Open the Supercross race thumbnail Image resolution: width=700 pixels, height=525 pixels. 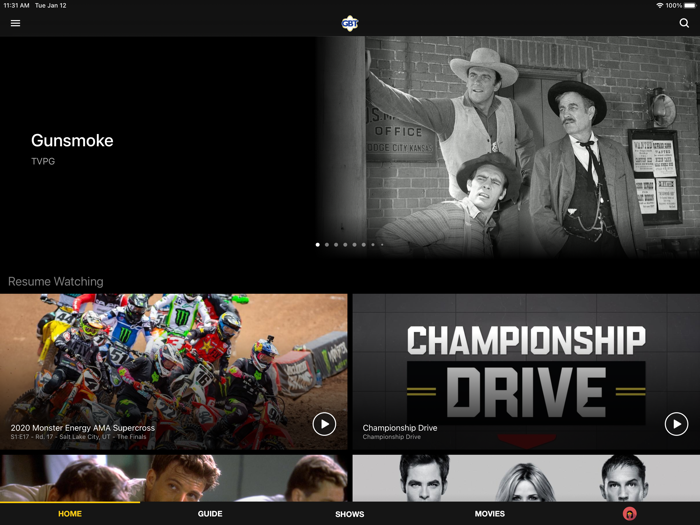(174, 371)
